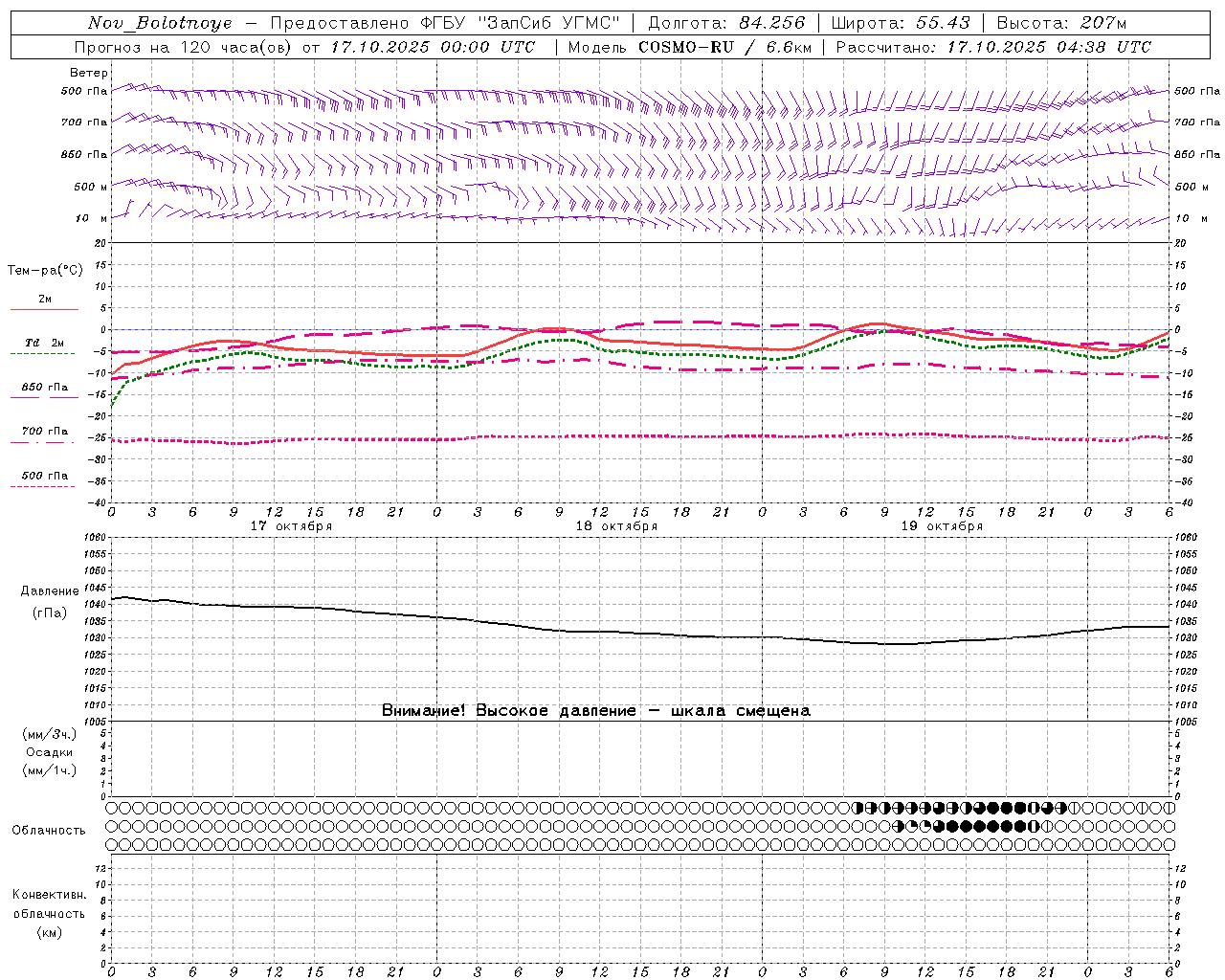Click the (км) unit label
The image size is (1225, 980).
coord(49,932)
